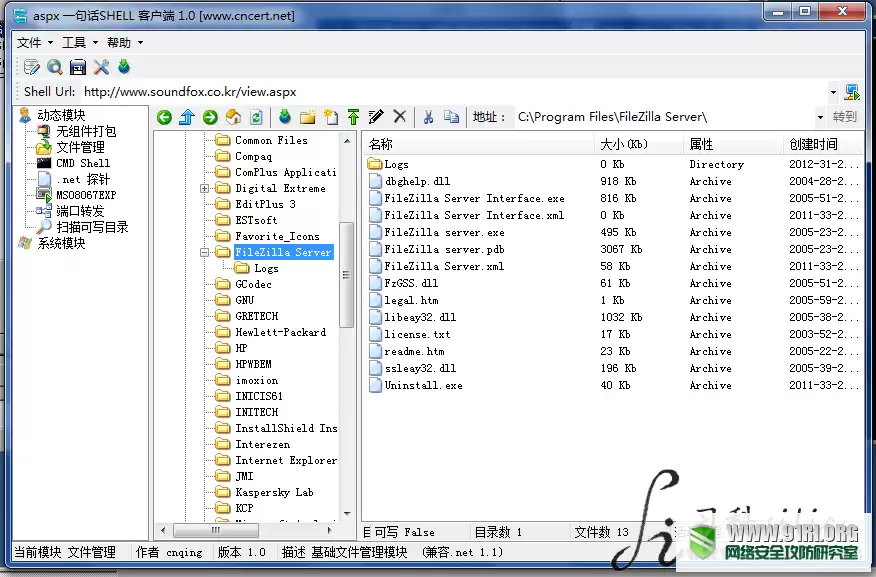Go back with the green back arrow
876x577 pixels.
pos(164,116)
